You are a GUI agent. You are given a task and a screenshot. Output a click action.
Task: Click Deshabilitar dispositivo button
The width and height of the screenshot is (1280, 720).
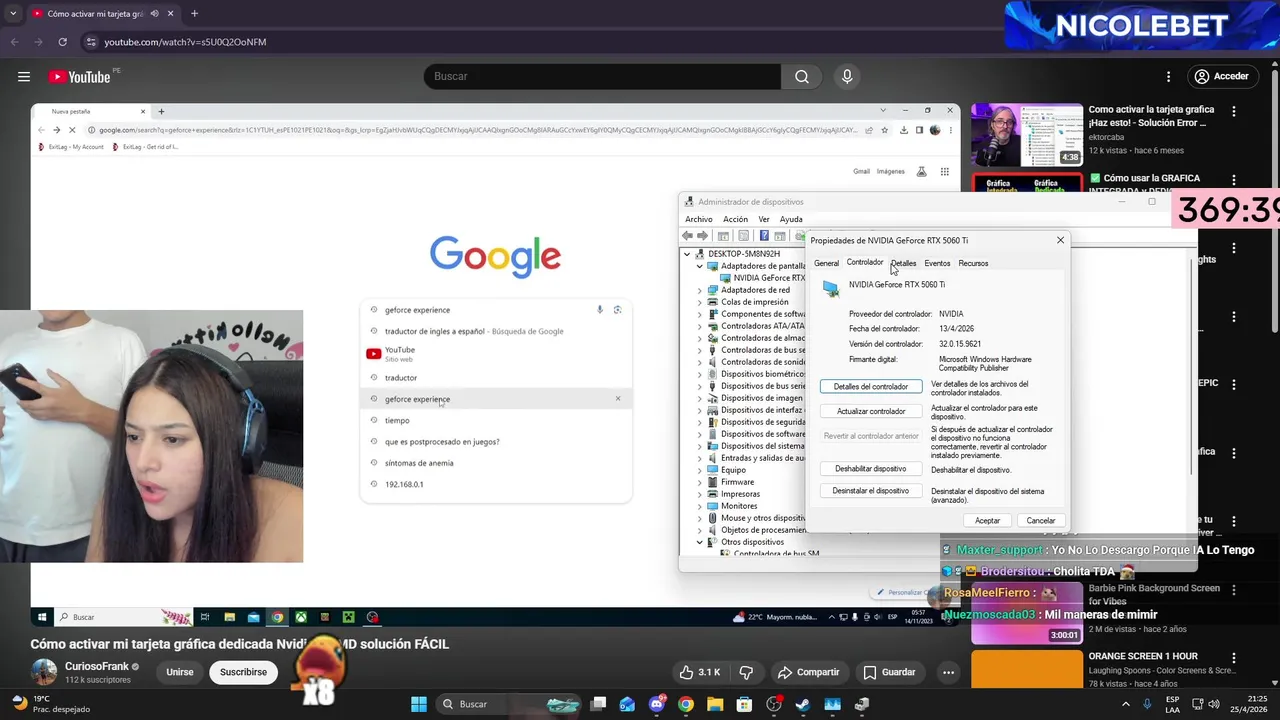(871, 468)
